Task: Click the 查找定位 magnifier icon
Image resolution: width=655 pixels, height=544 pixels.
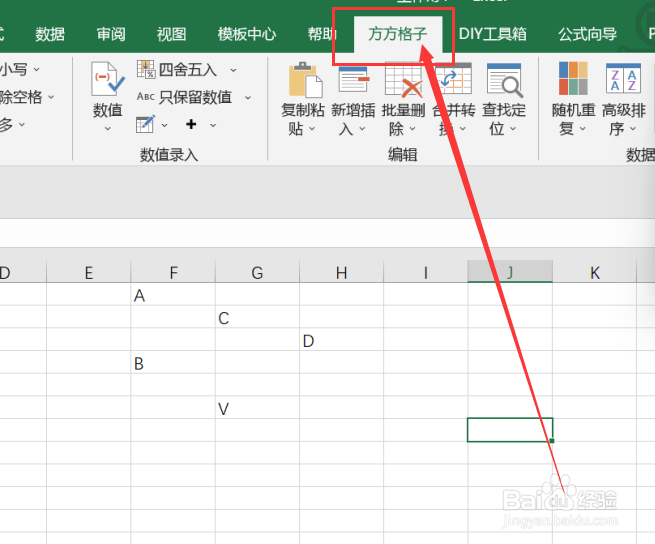Action: click(505, 80)
